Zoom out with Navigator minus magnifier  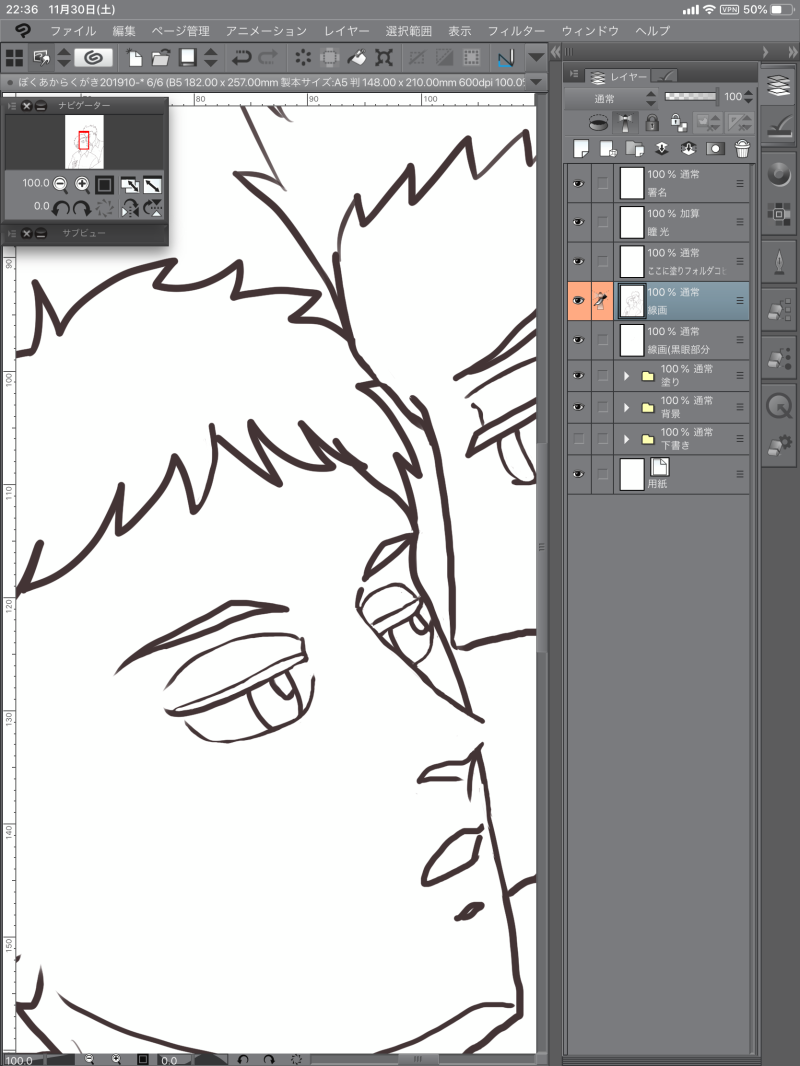[60, 184]
